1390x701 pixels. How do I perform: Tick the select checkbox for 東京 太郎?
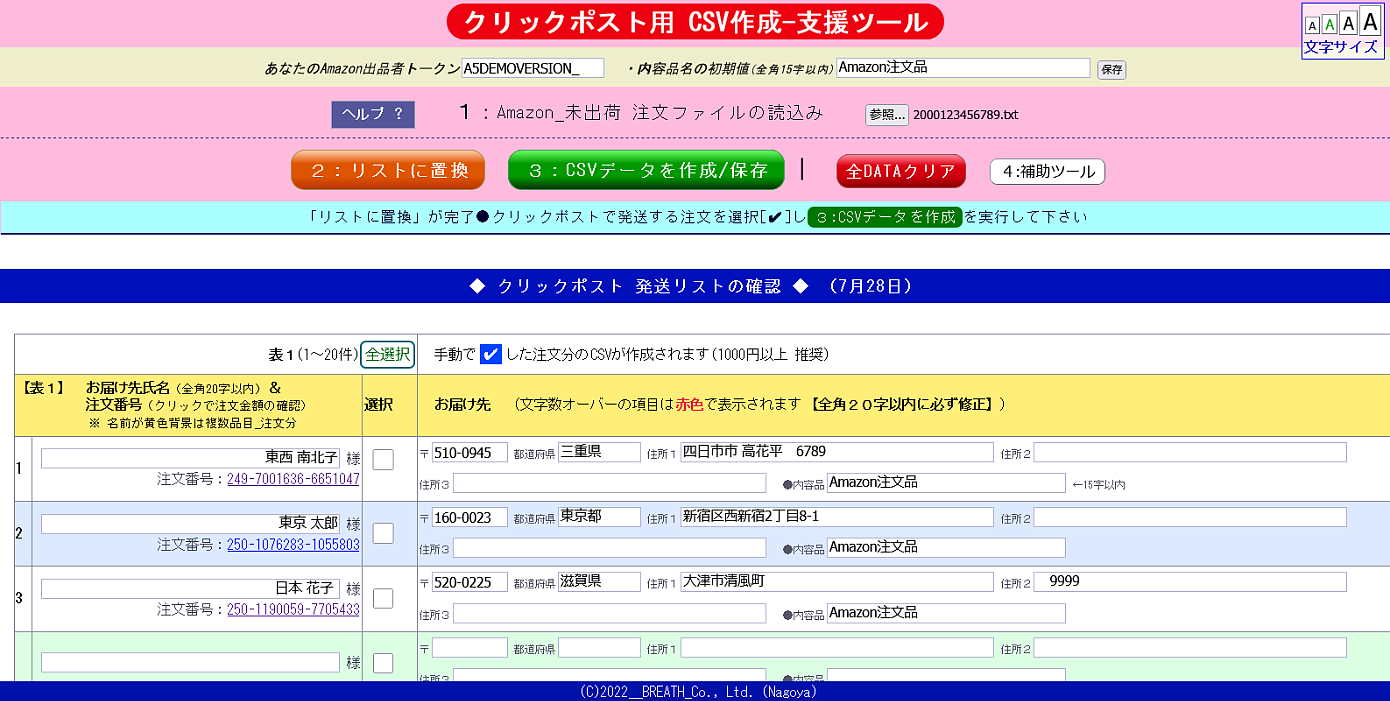tap(383, 533)
